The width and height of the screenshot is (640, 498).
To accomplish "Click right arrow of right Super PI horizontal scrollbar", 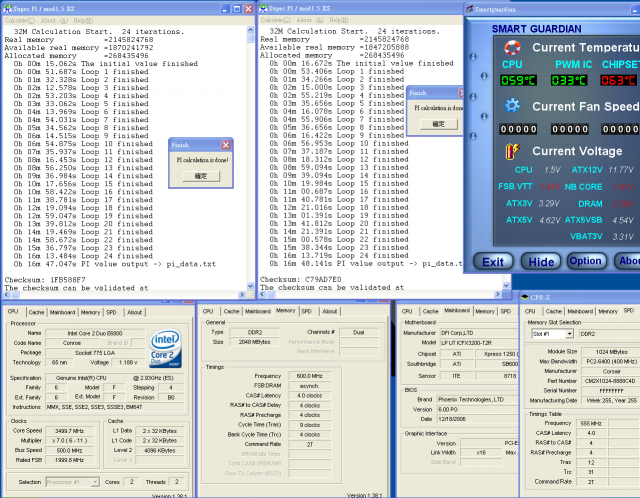I will point(498,294).
